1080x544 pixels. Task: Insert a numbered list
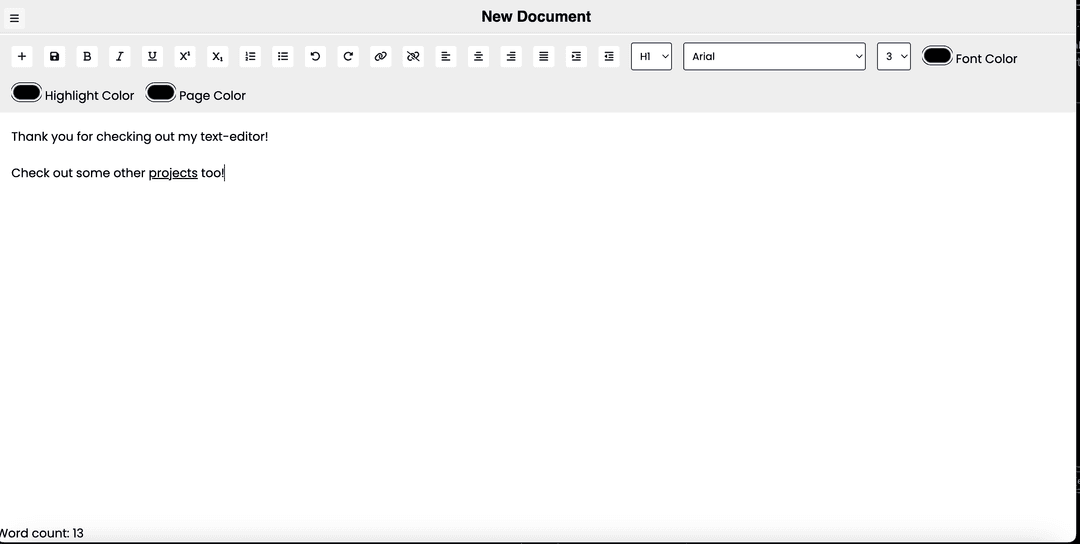click(x=250, y=56)
